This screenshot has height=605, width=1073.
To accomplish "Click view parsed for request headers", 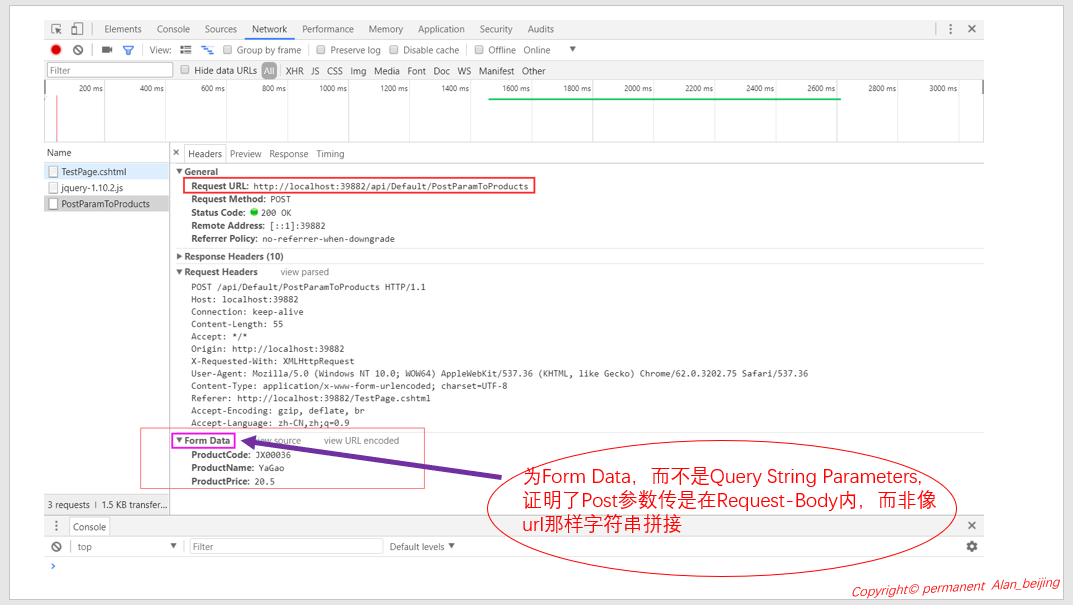I will pyautogui.click(x=305, y=272).
